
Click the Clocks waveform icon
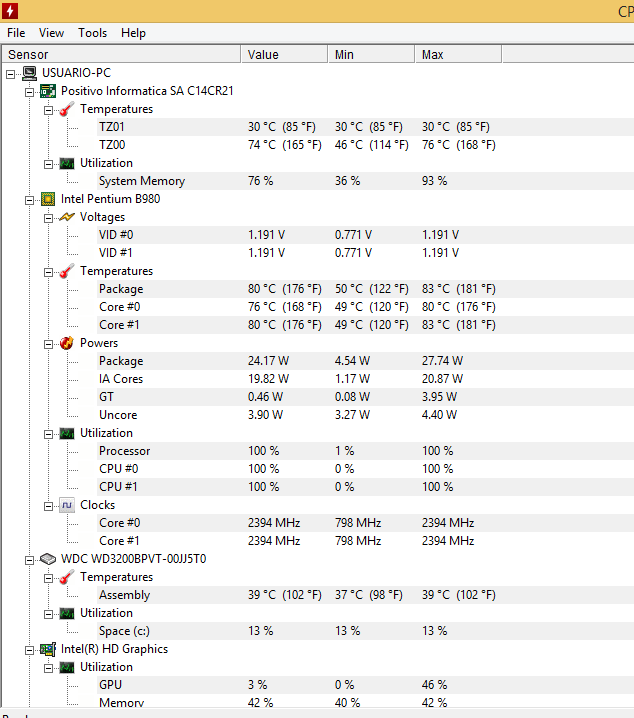click(x=67, y=505)
